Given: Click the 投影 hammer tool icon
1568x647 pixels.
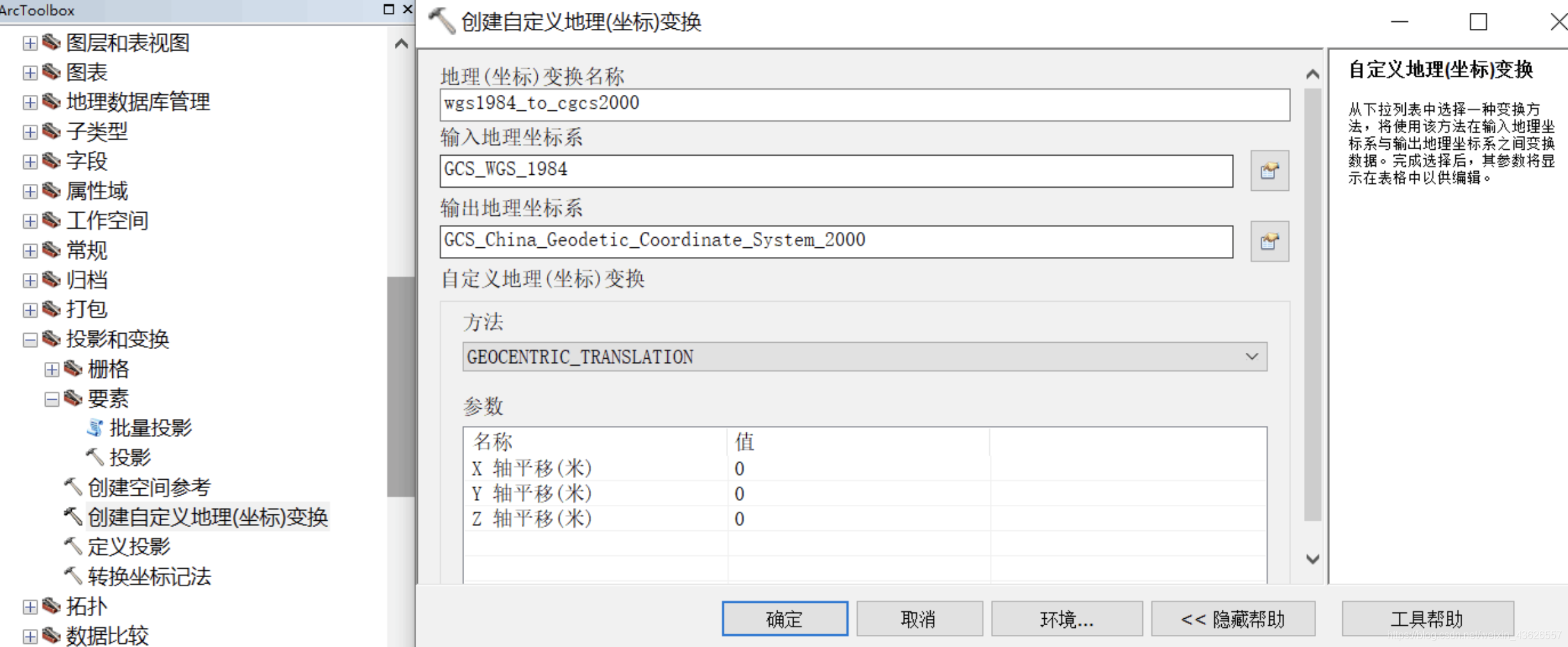Looking at the screenshot, I should tap(95, 457).
